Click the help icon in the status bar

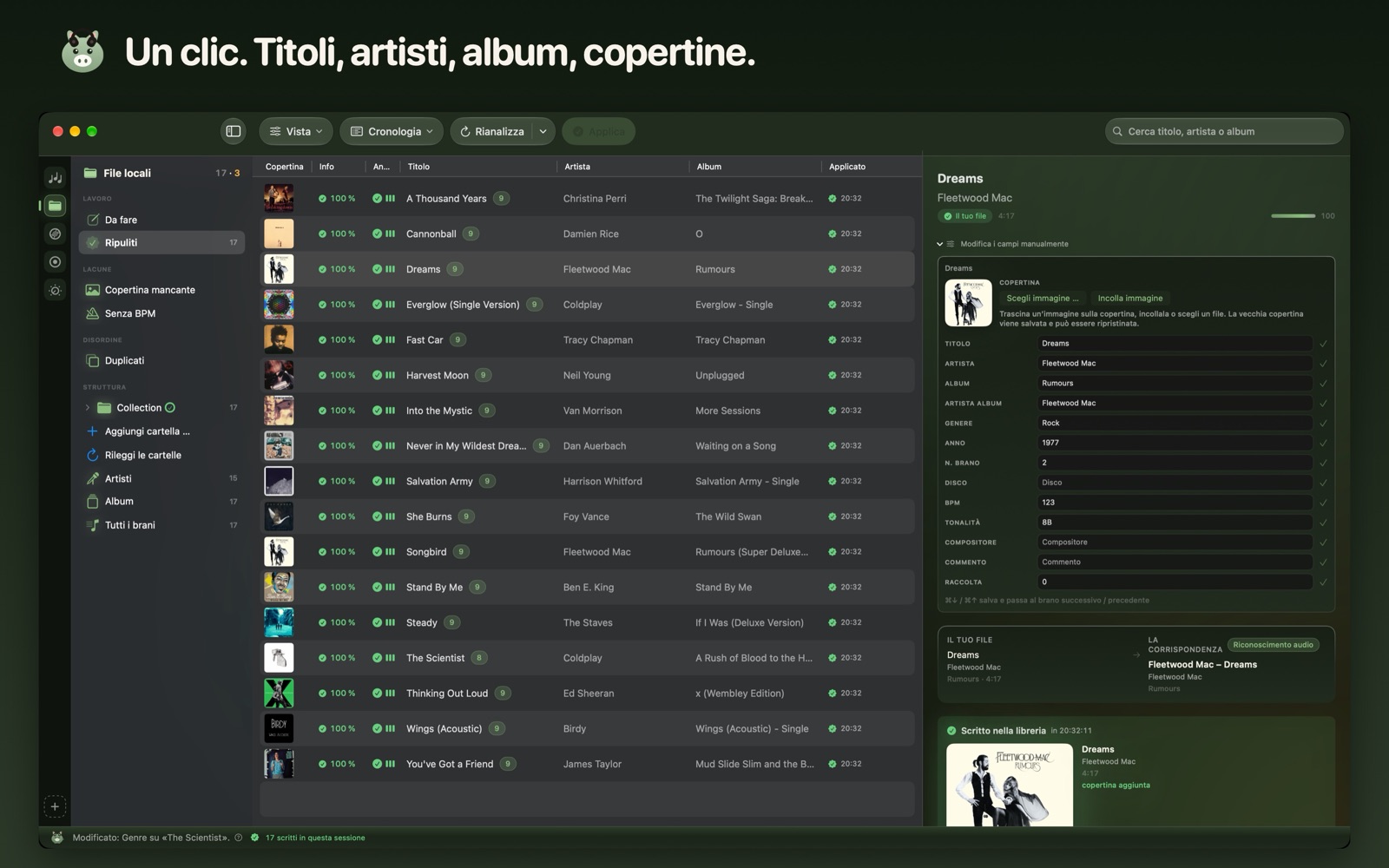[238, 838]
